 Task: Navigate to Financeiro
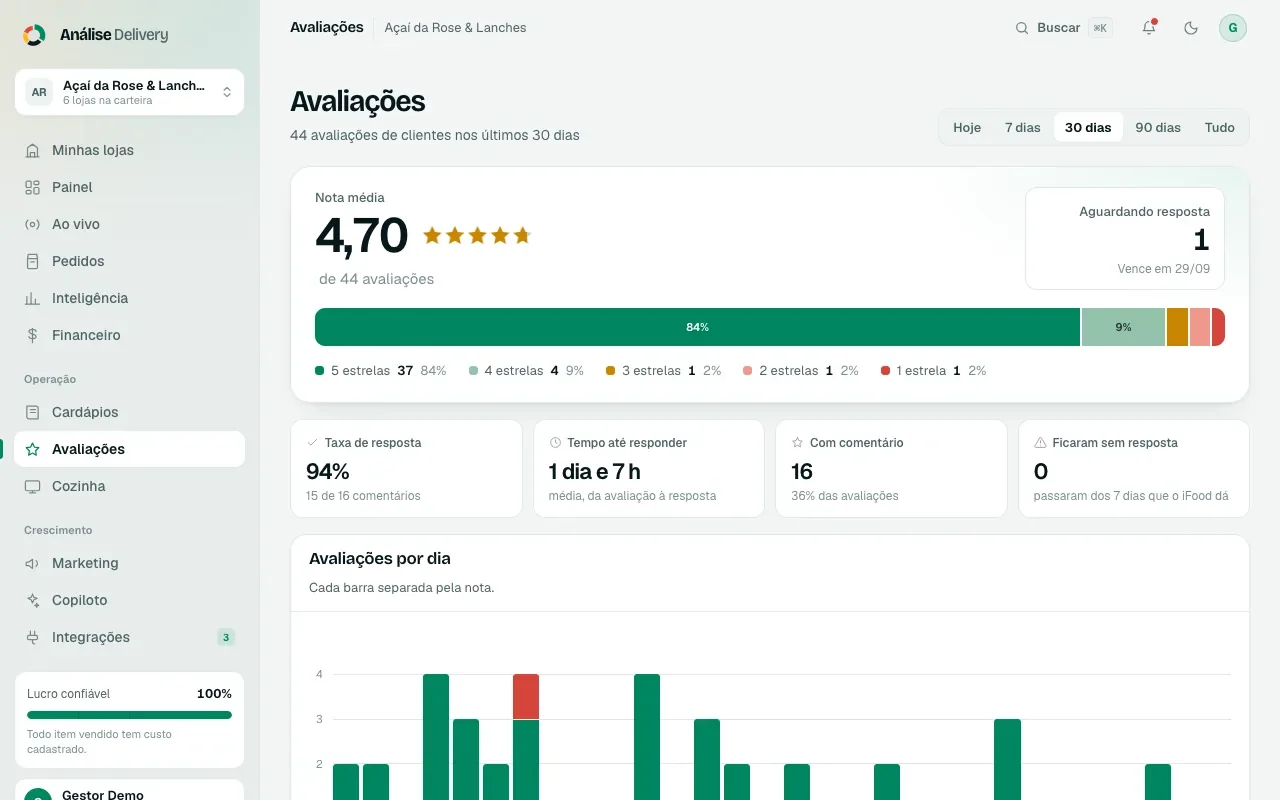pyautogui.click(x=129, y=335)
